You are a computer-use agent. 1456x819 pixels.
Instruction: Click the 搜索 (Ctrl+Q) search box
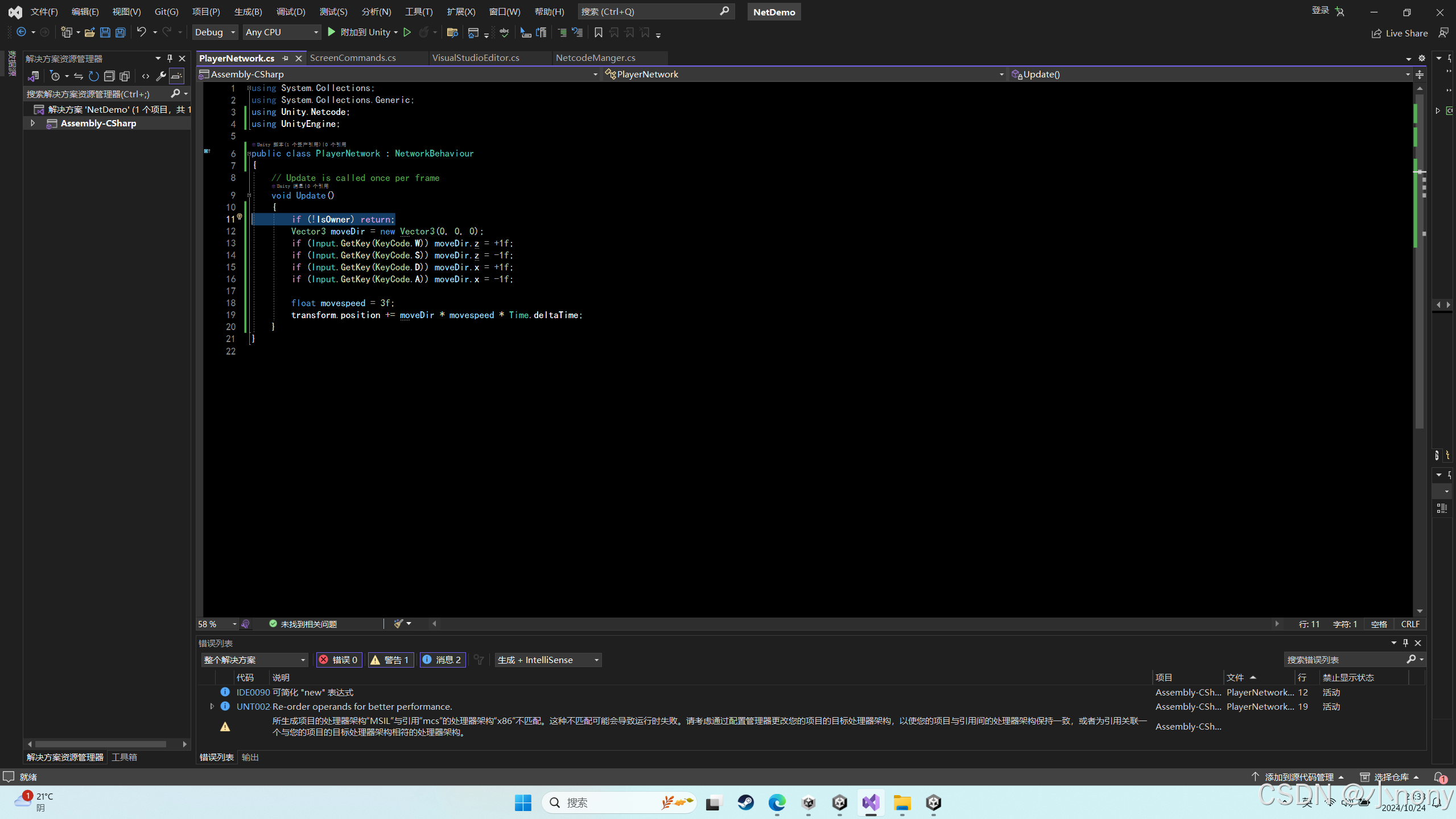[654, 11]
